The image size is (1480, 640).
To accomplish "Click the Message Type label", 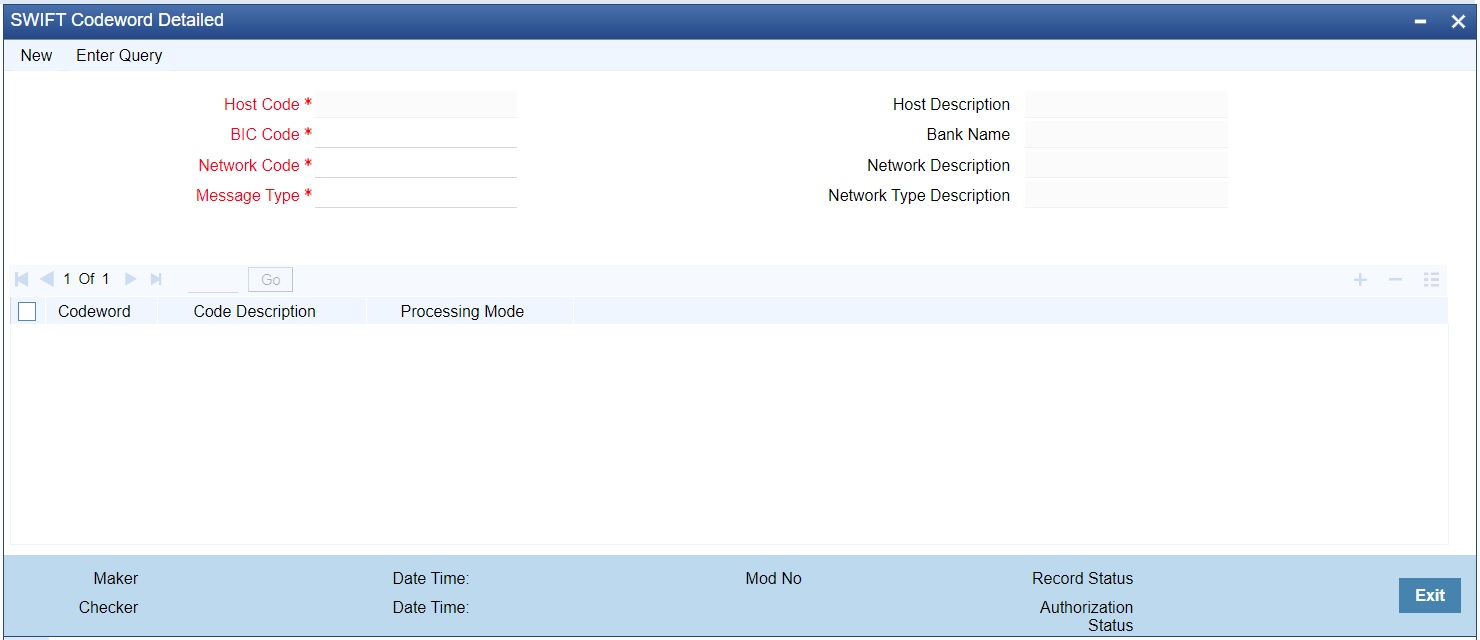I will pyautogui.click(x=248, y=196).
